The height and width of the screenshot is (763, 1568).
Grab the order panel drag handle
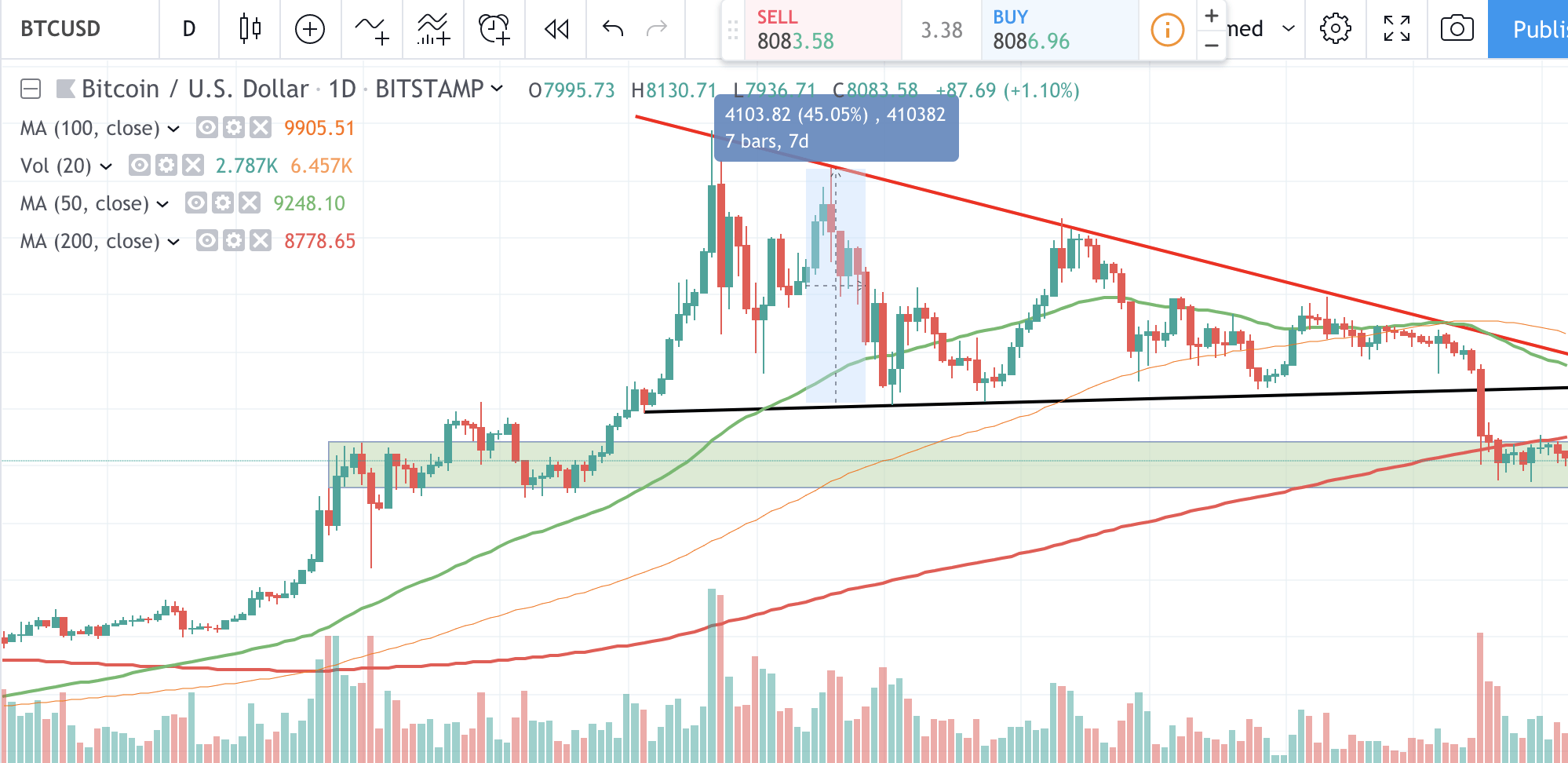click(733, 30)
